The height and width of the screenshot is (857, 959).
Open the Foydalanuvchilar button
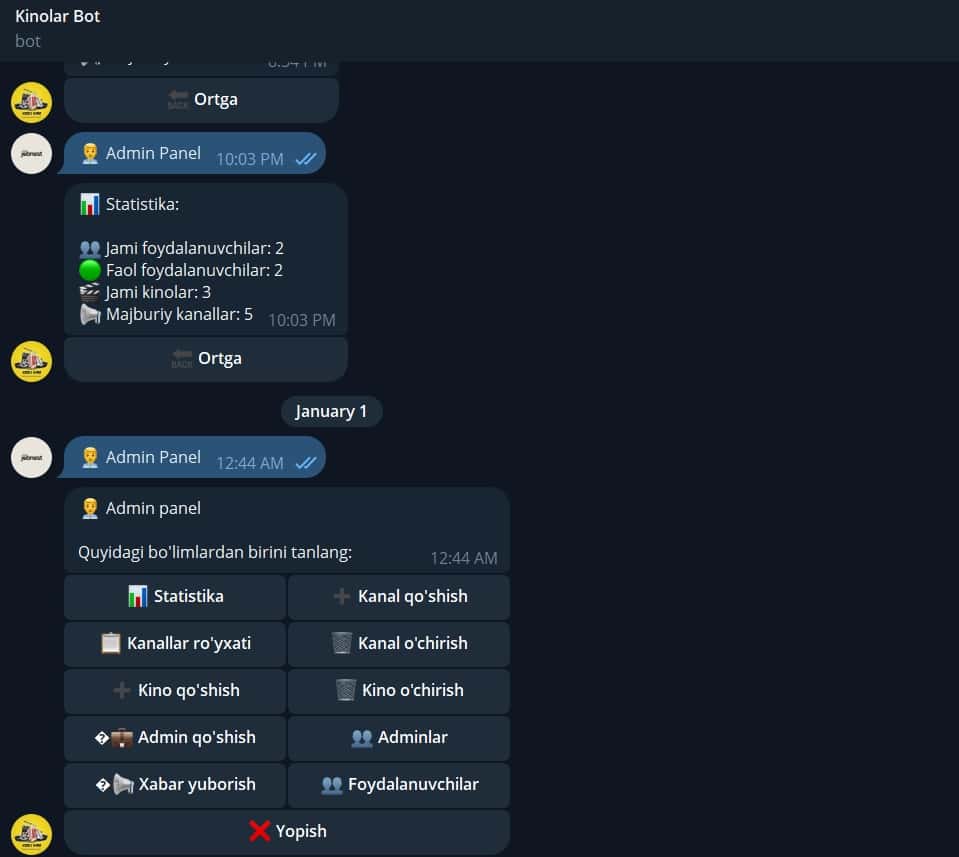(x=399, y=785)
